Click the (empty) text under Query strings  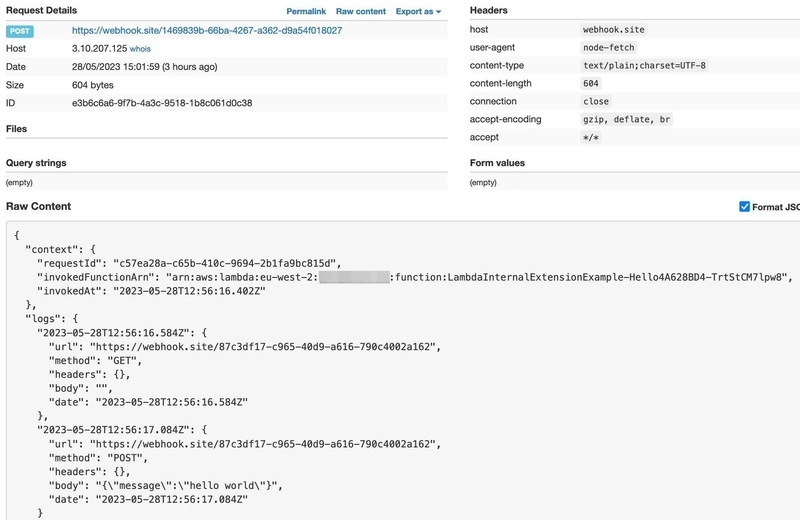pos(19,183)
